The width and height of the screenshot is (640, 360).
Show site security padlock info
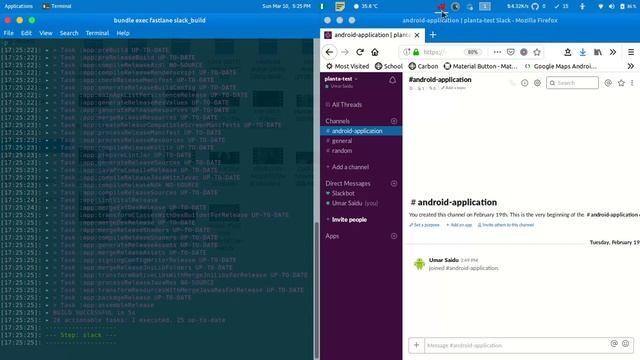tap(416, 52)
